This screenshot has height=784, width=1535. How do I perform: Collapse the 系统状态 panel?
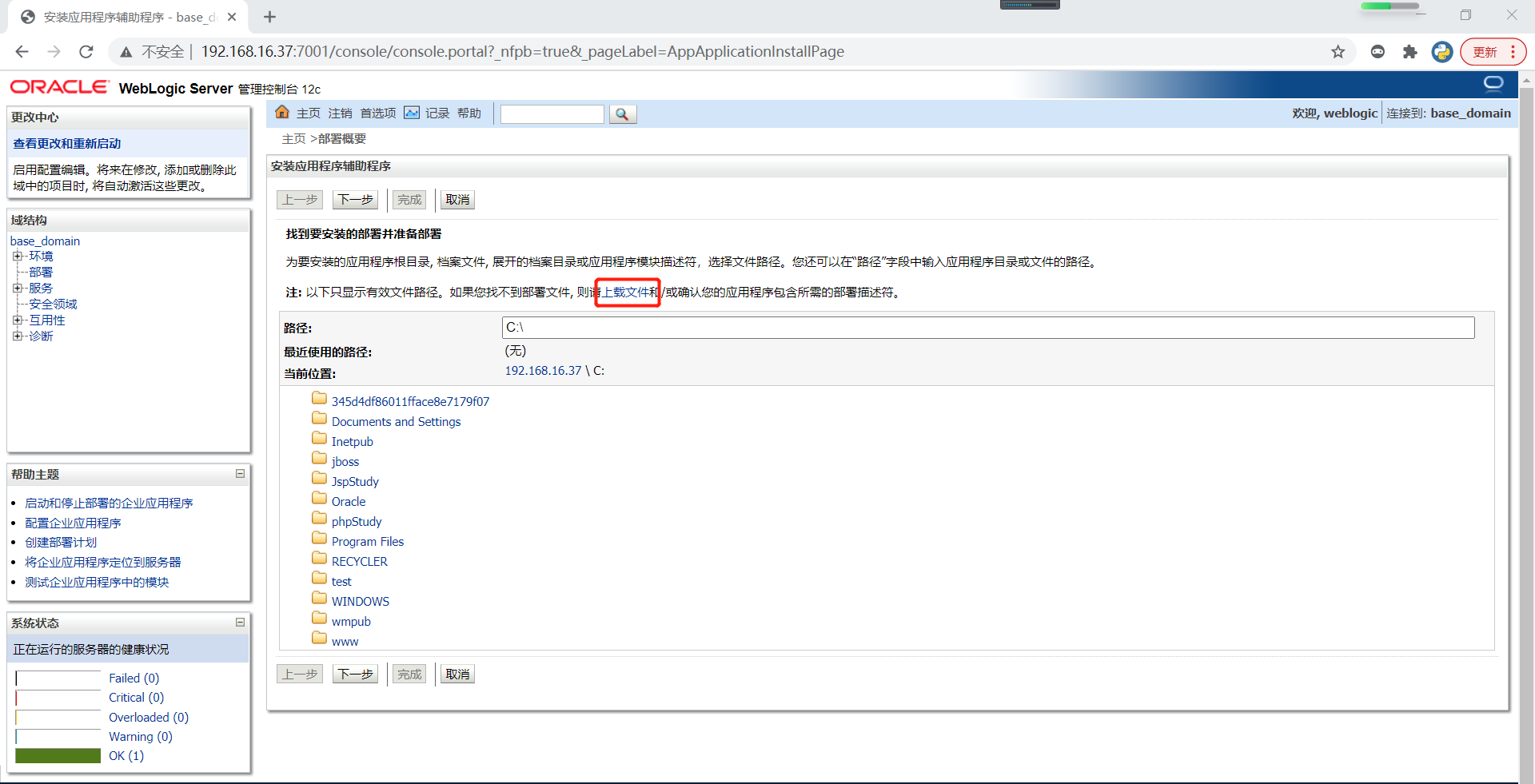pyautogui.click(x=240, y=623)
